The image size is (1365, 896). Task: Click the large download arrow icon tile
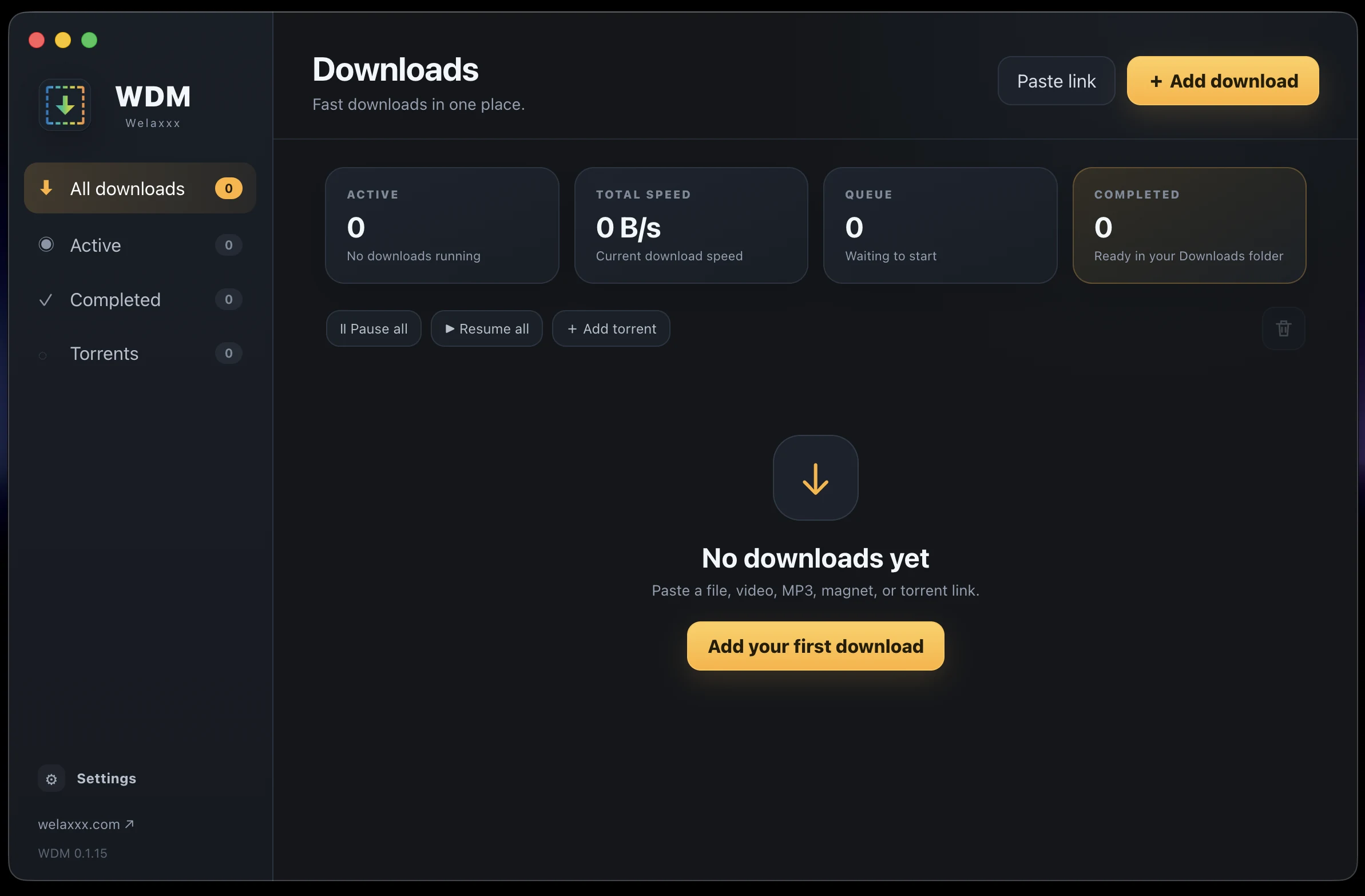[x=815, y=478]
